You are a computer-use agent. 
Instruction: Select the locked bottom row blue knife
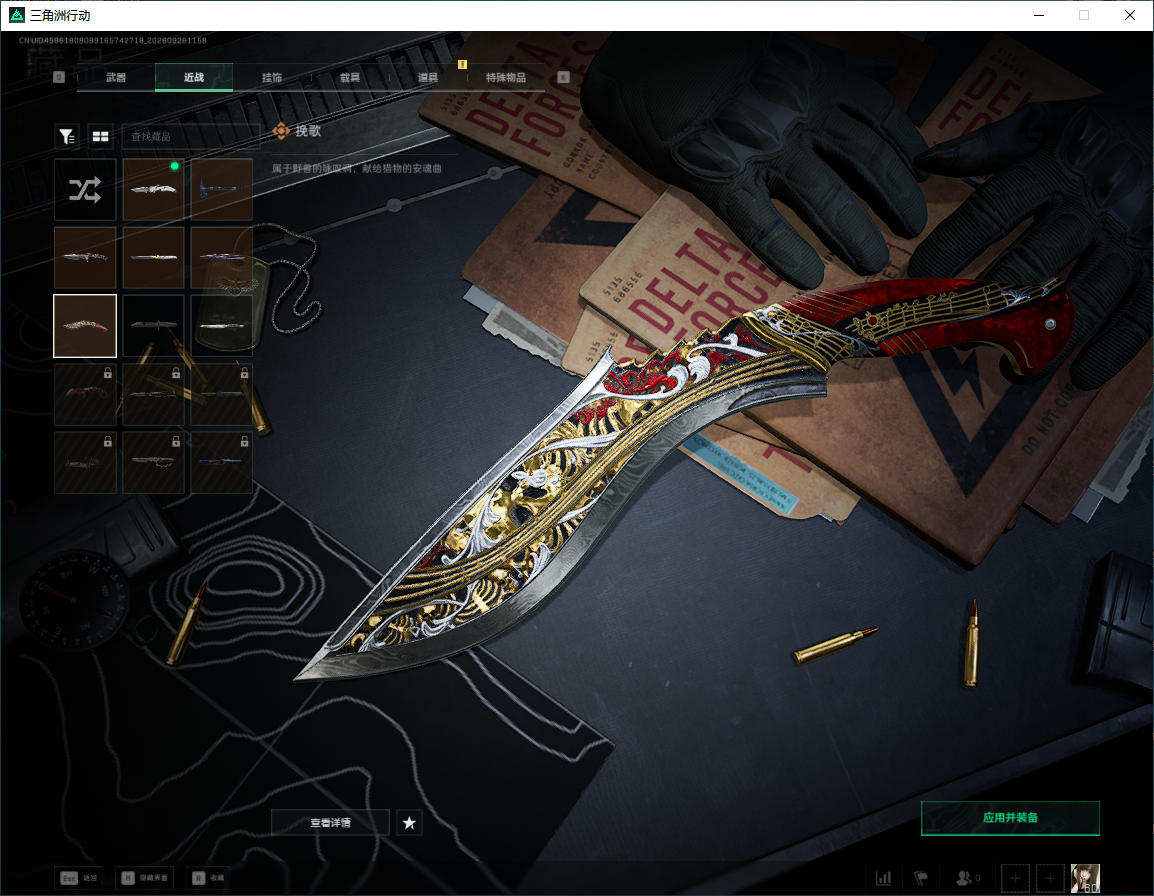click(222, 462)
